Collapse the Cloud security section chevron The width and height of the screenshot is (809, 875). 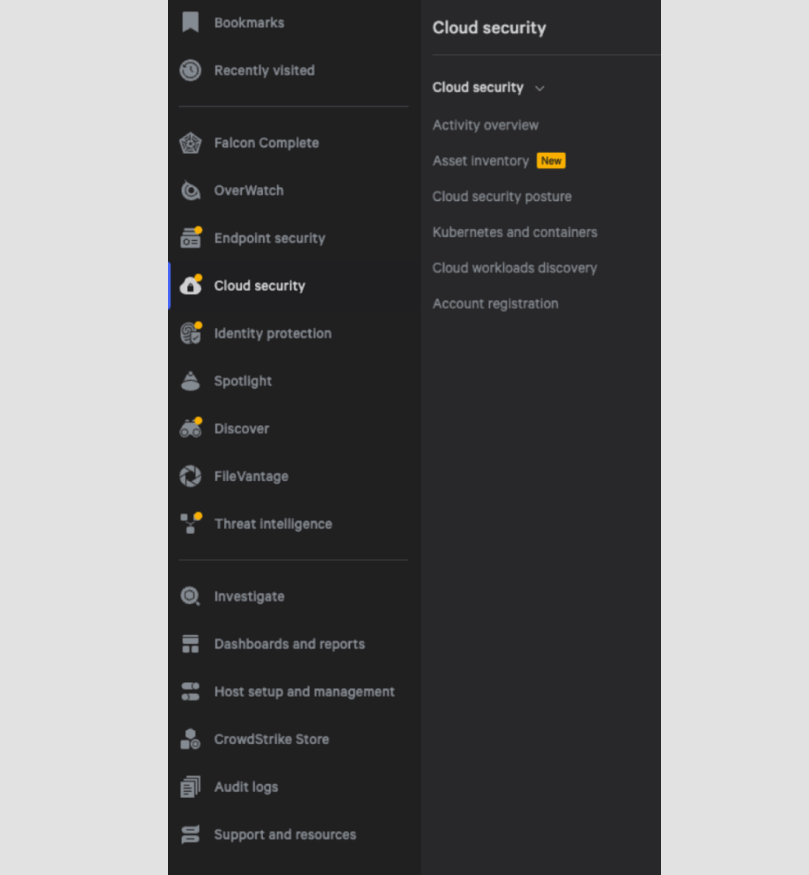540,88
